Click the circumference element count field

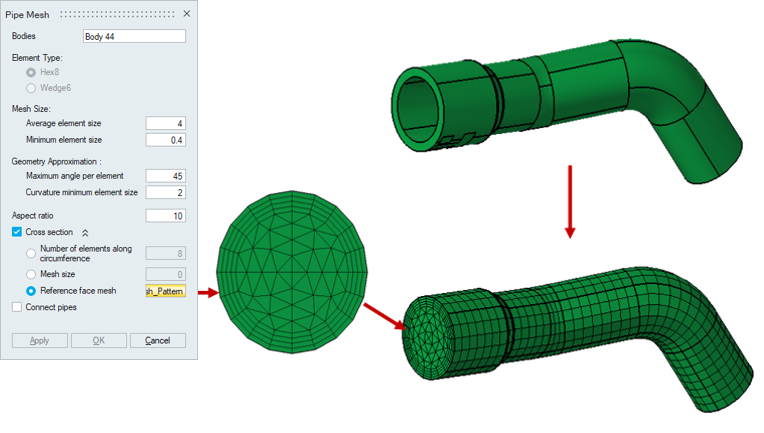click(x=166, y=253)
